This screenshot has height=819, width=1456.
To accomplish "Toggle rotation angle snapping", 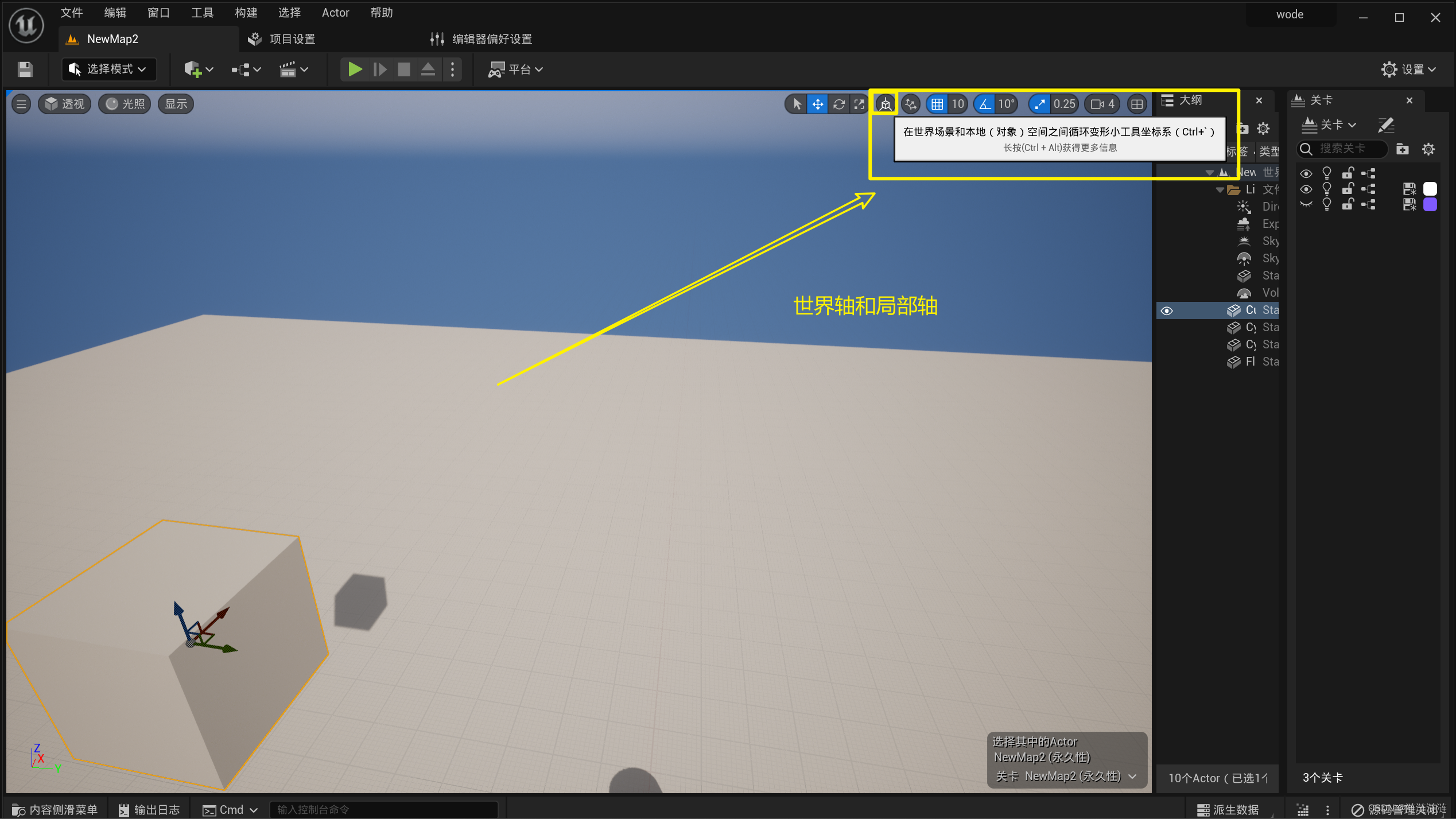I will point(985,104).
